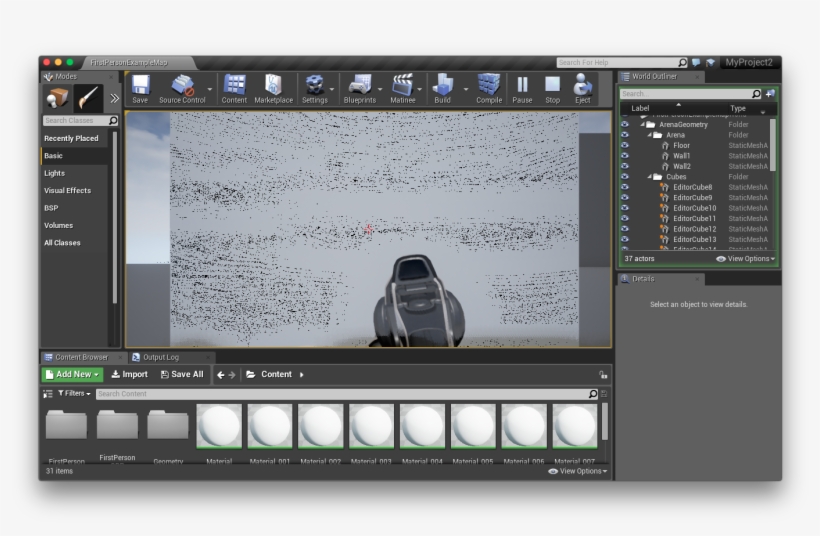The image size is (820, 536).
Task: Open the Source Control dropdown arrow
Action: 210,89
